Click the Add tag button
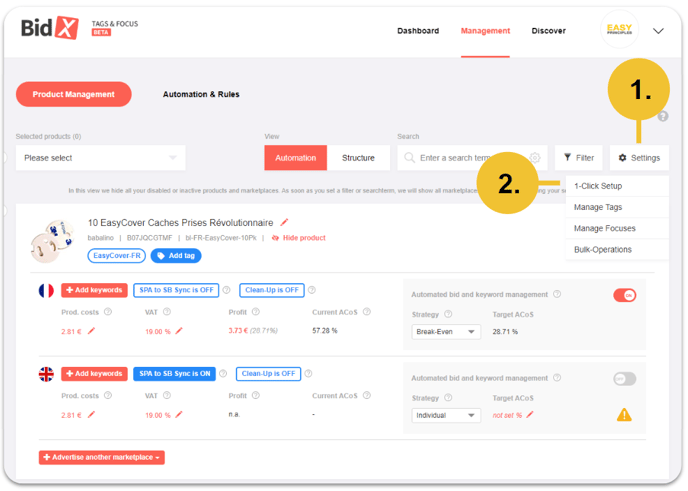This screenshot has width=688, height=491. pos(176,255)
